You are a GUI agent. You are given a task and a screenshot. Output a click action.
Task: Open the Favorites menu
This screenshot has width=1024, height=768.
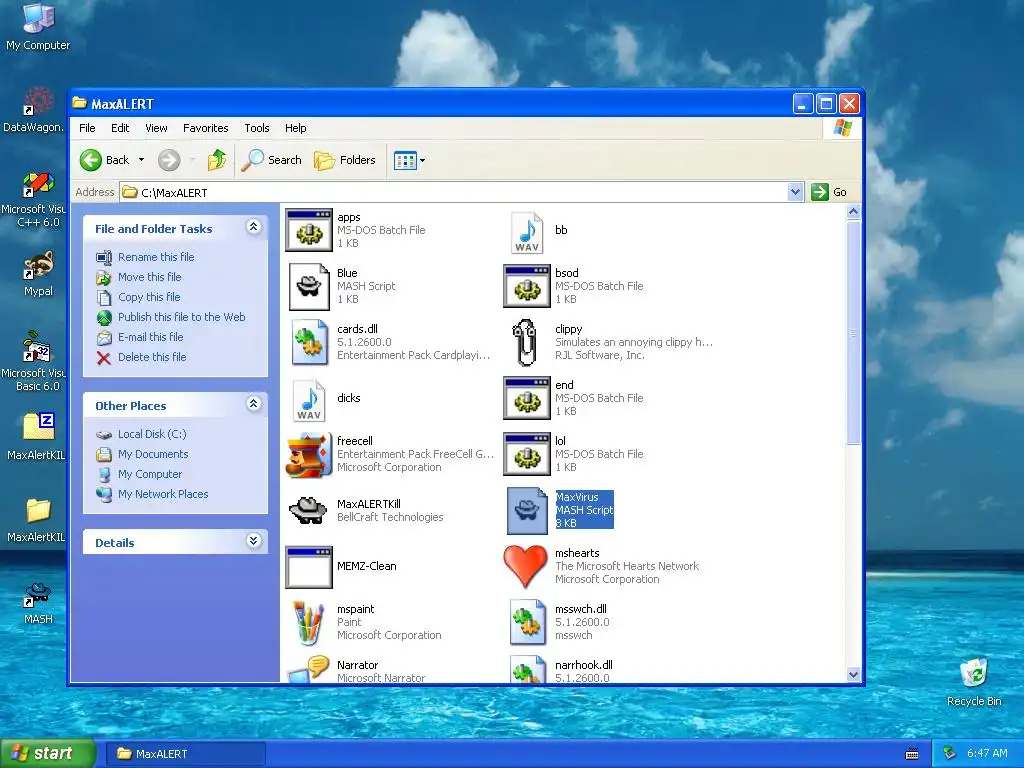[206, 128]
